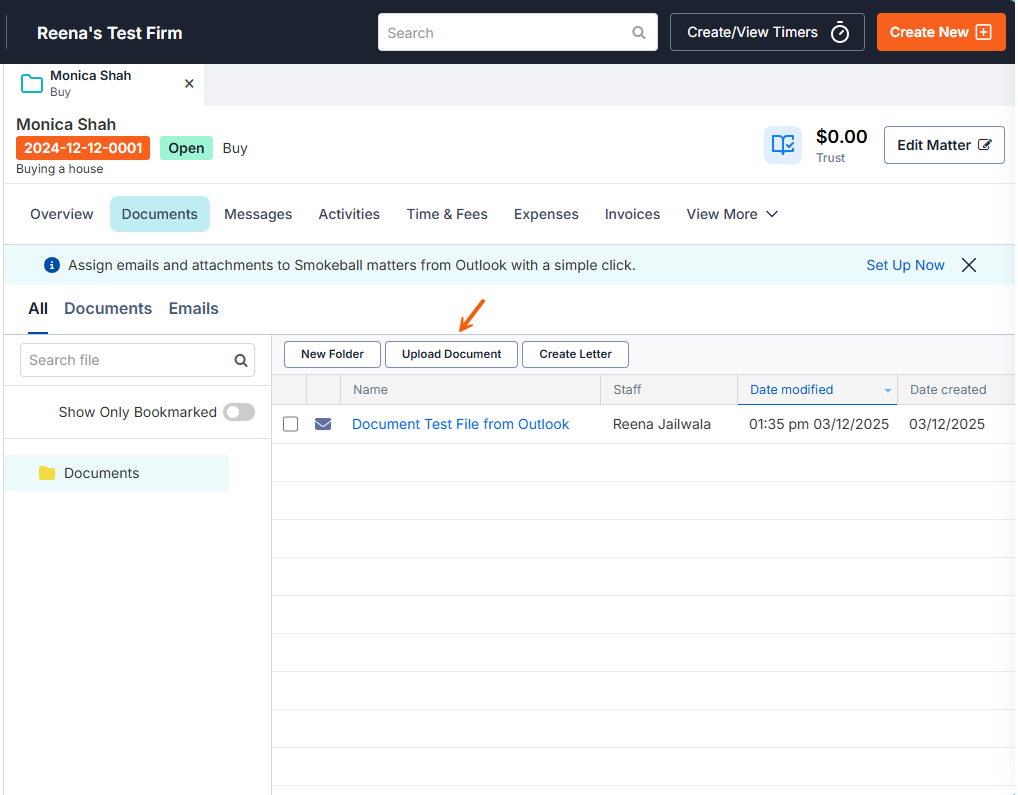This screenshot has height=795, width=1018.
Task: Select the Documents matter tab
Action: (160, 214)
